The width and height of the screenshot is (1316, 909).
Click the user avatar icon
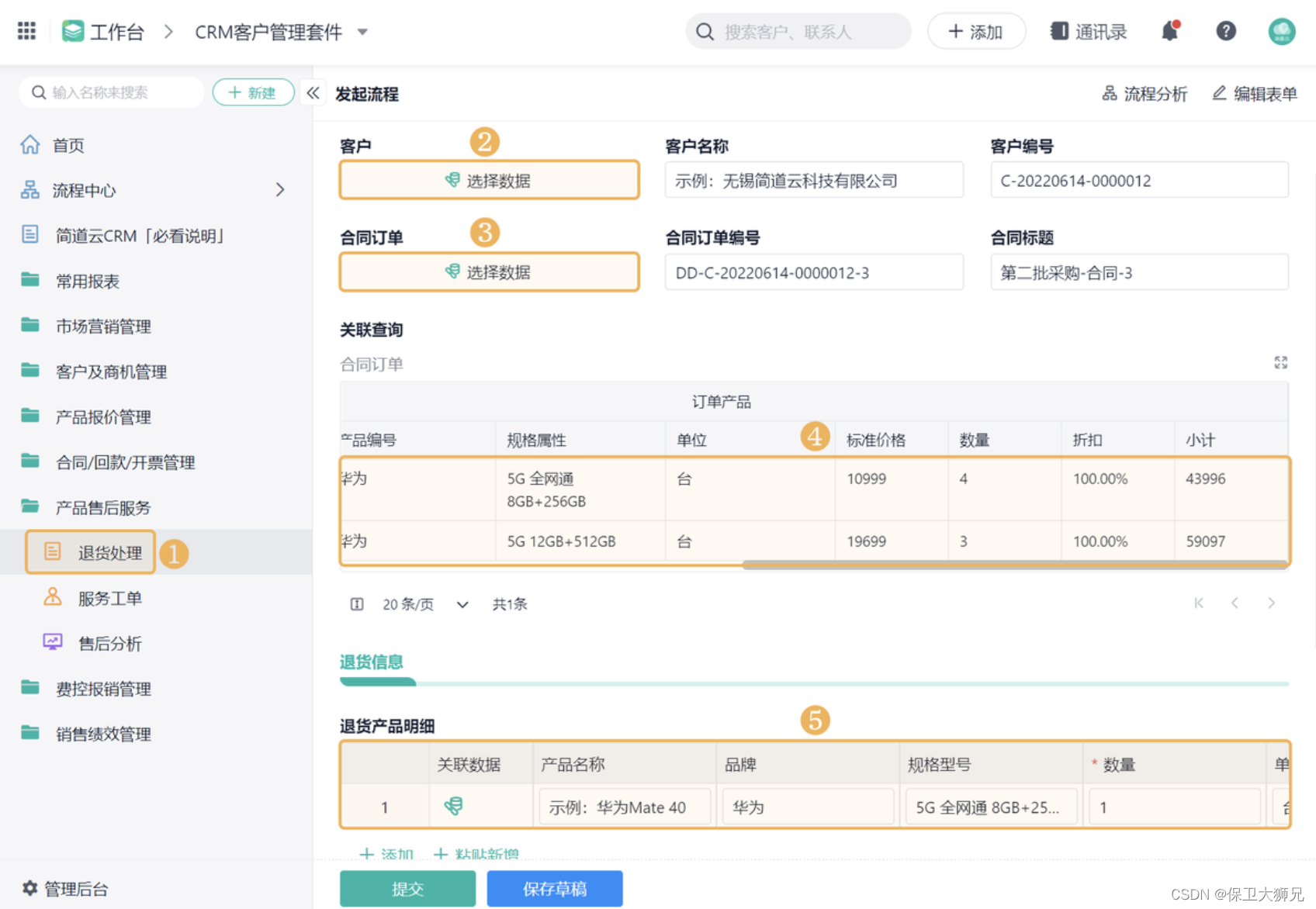[1282, 31]
